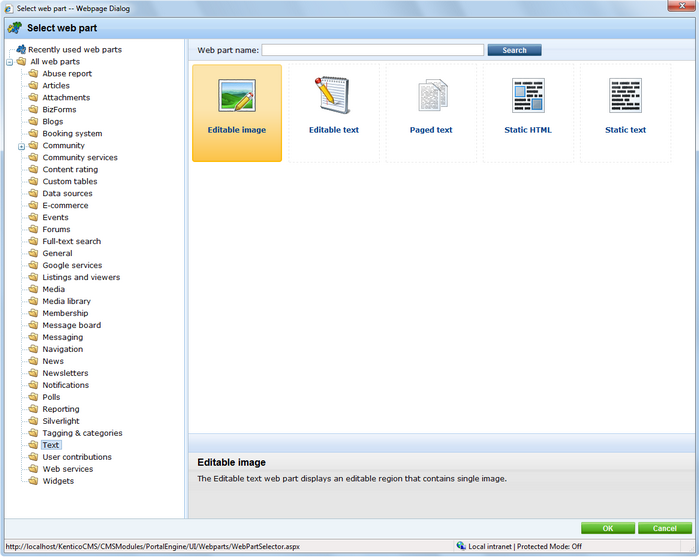Click the folder icon beside Widgets

tap(33, 482)
